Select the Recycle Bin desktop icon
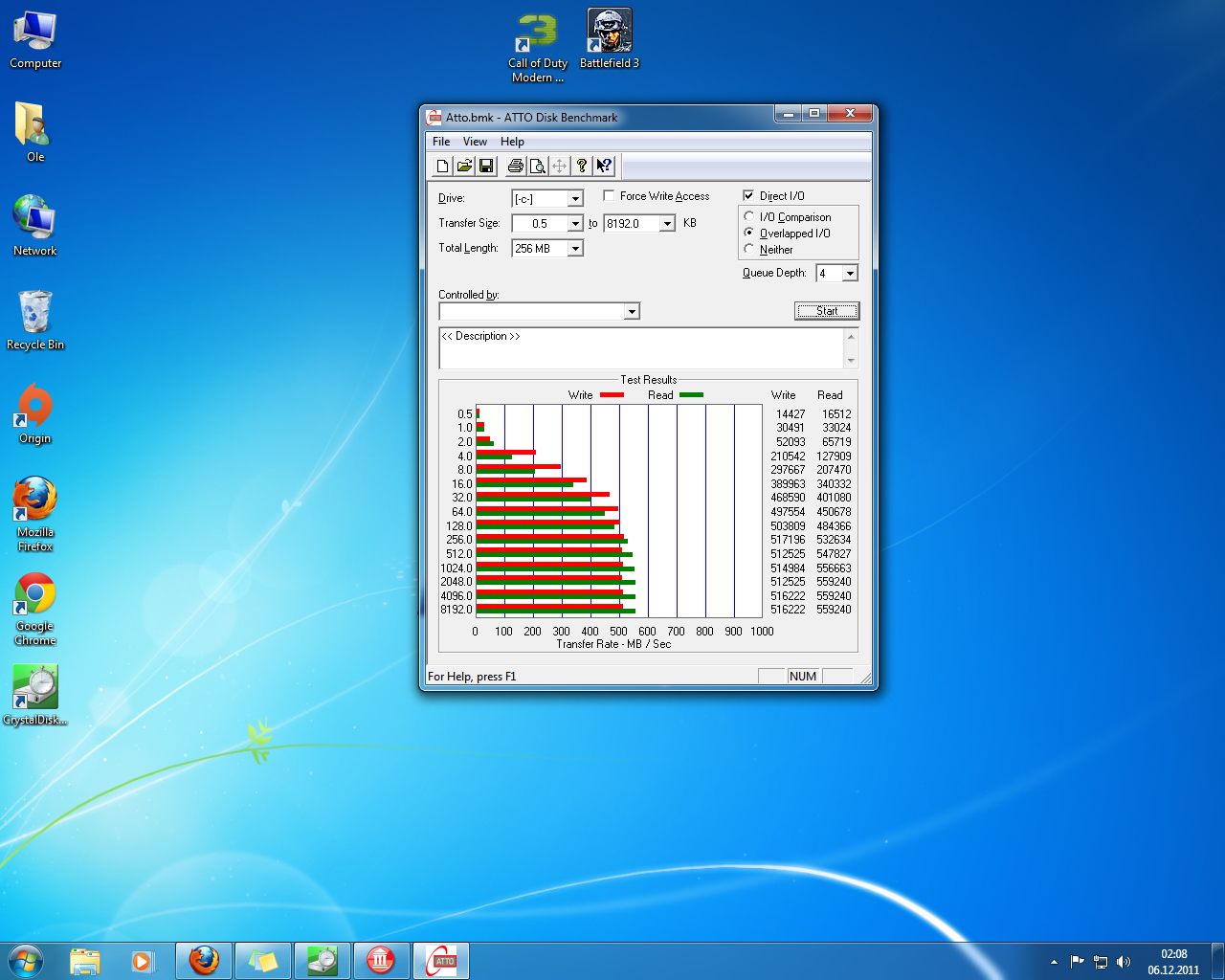1225x980 pixels. pos(35,320)
